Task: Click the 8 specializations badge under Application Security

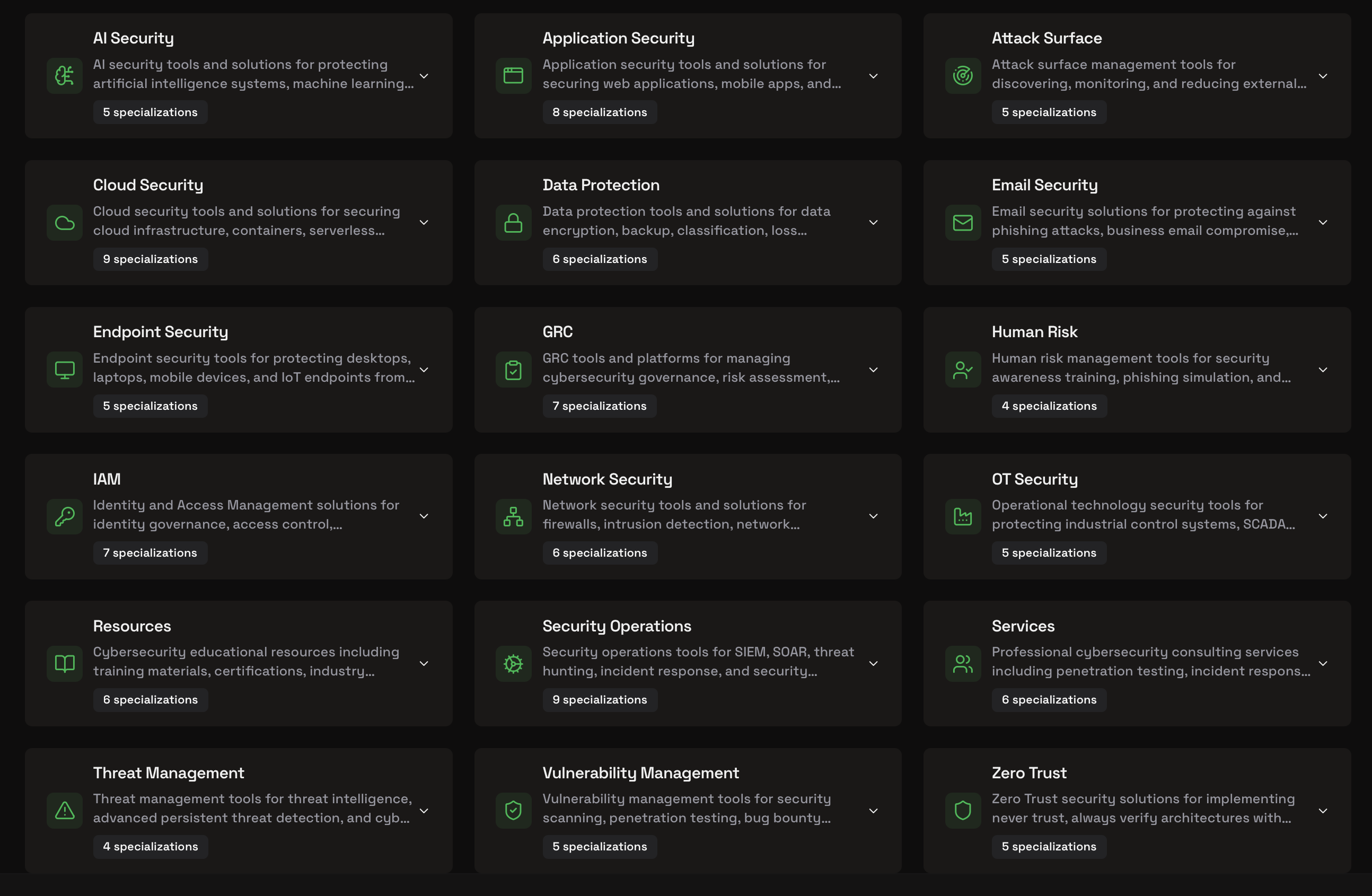Action: point(600,112)
